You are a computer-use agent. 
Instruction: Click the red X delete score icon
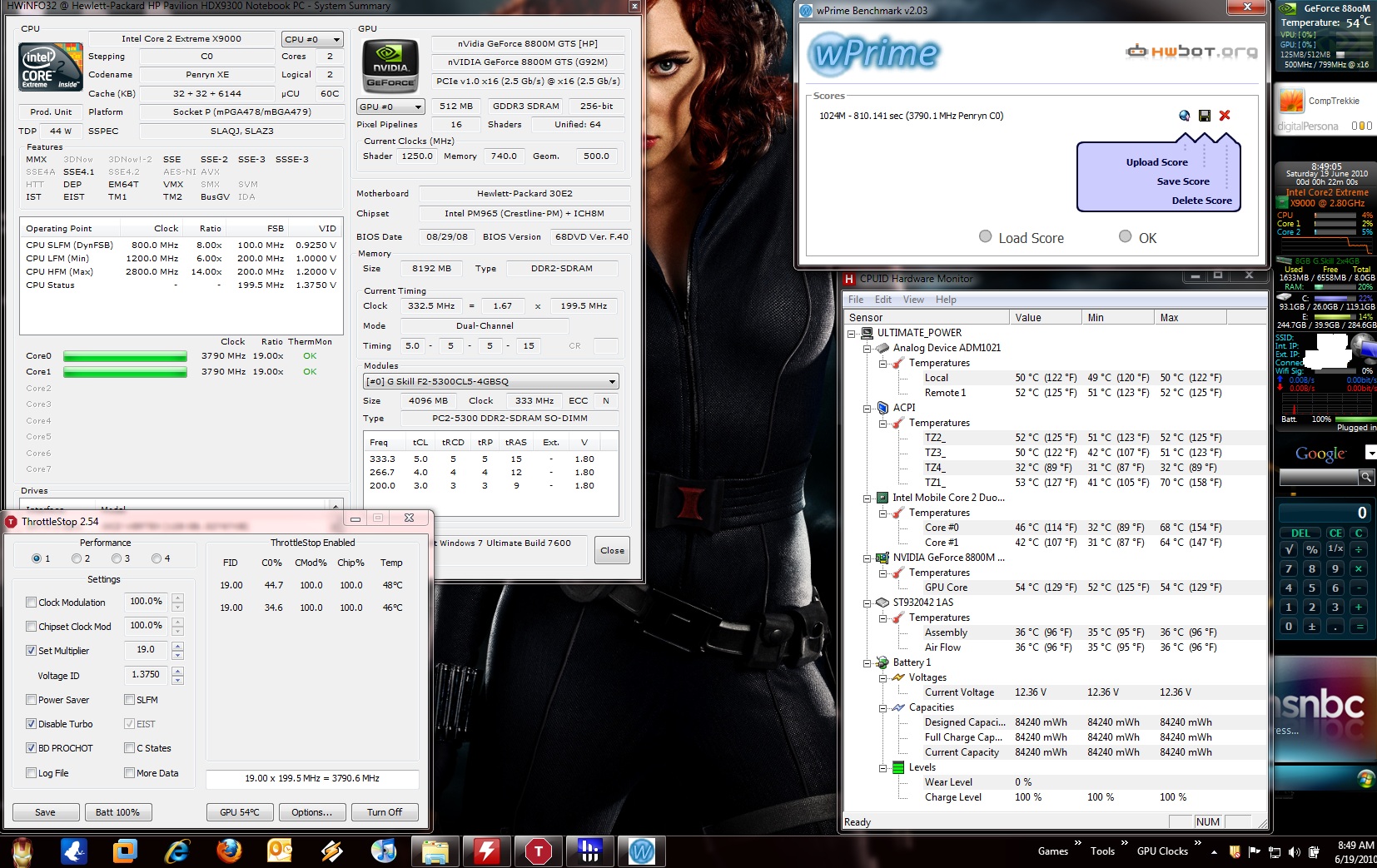[1225, 116]
